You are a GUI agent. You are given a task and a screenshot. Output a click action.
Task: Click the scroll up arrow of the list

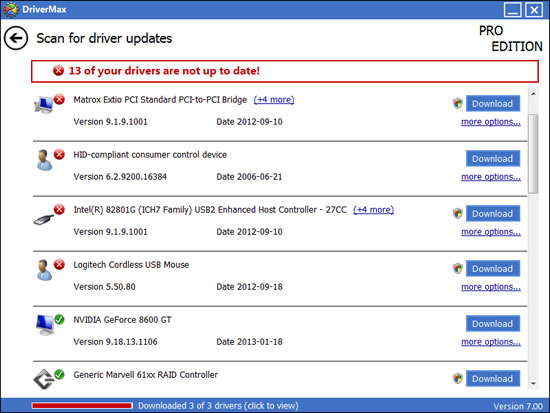pyautogui.click(x=533, y=94)
